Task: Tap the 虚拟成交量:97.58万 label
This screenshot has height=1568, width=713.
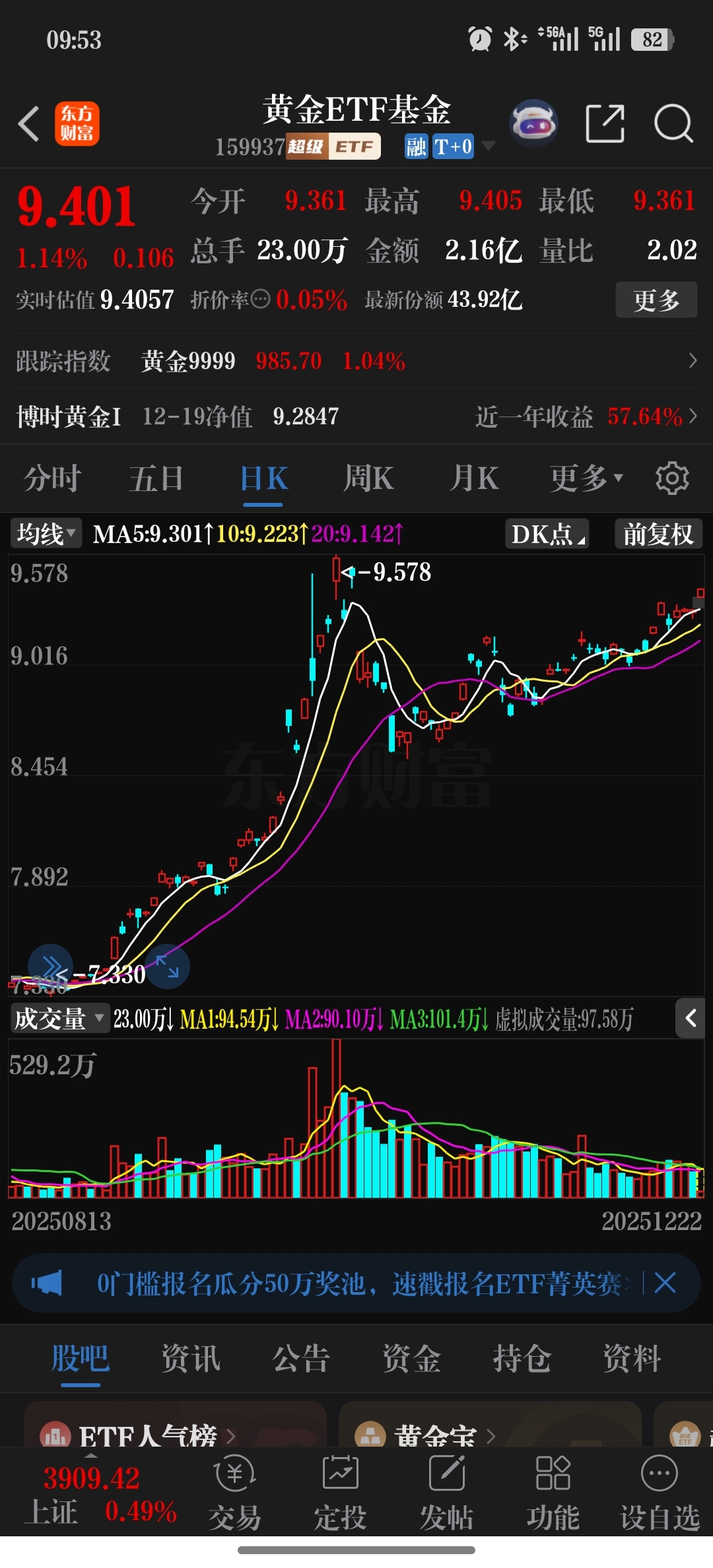Action: click(564, 1019)
